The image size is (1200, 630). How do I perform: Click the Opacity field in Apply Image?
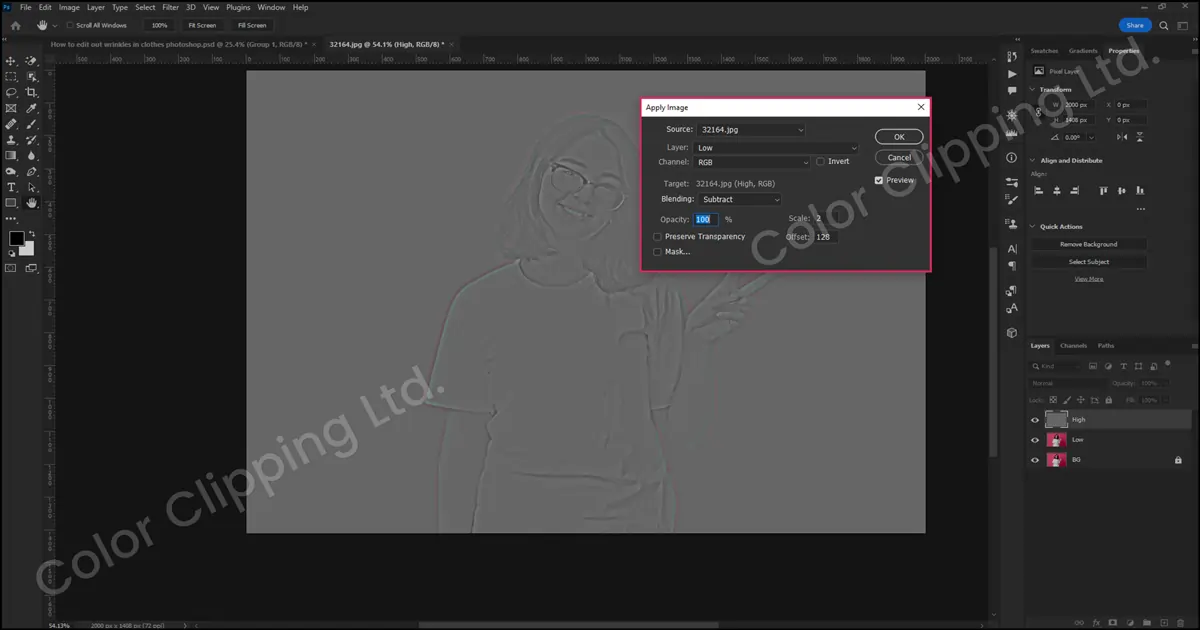pos(706,219)
